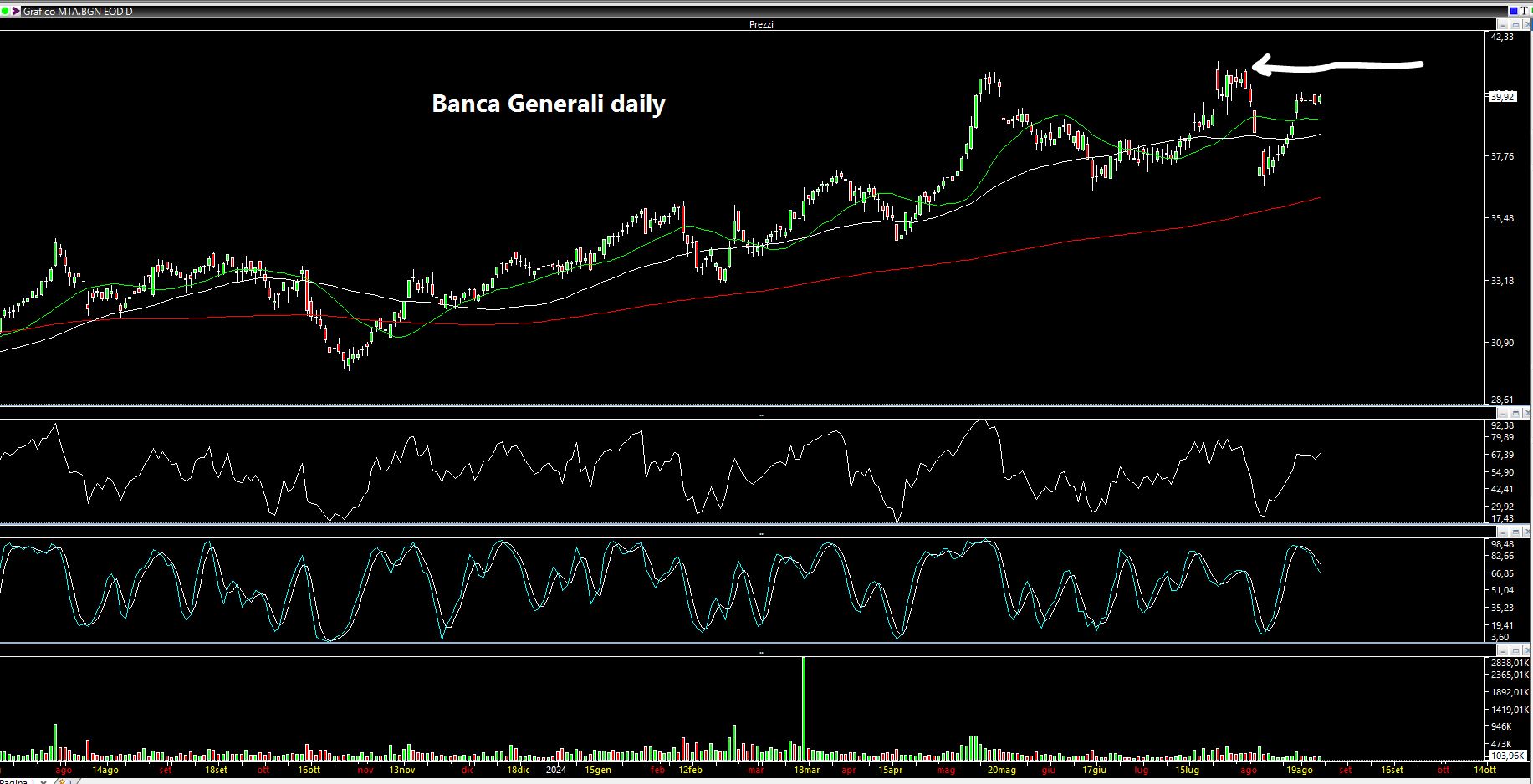Click the 98,48 stochastic axis label
The height and width of the screenshot is (784, 1533).
(1502, 544)
